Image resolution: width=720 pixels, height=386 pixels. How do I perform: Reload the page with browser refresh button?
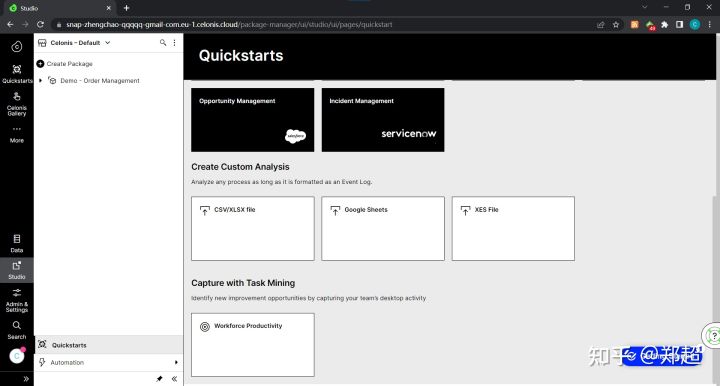click(x=40, y=24)
